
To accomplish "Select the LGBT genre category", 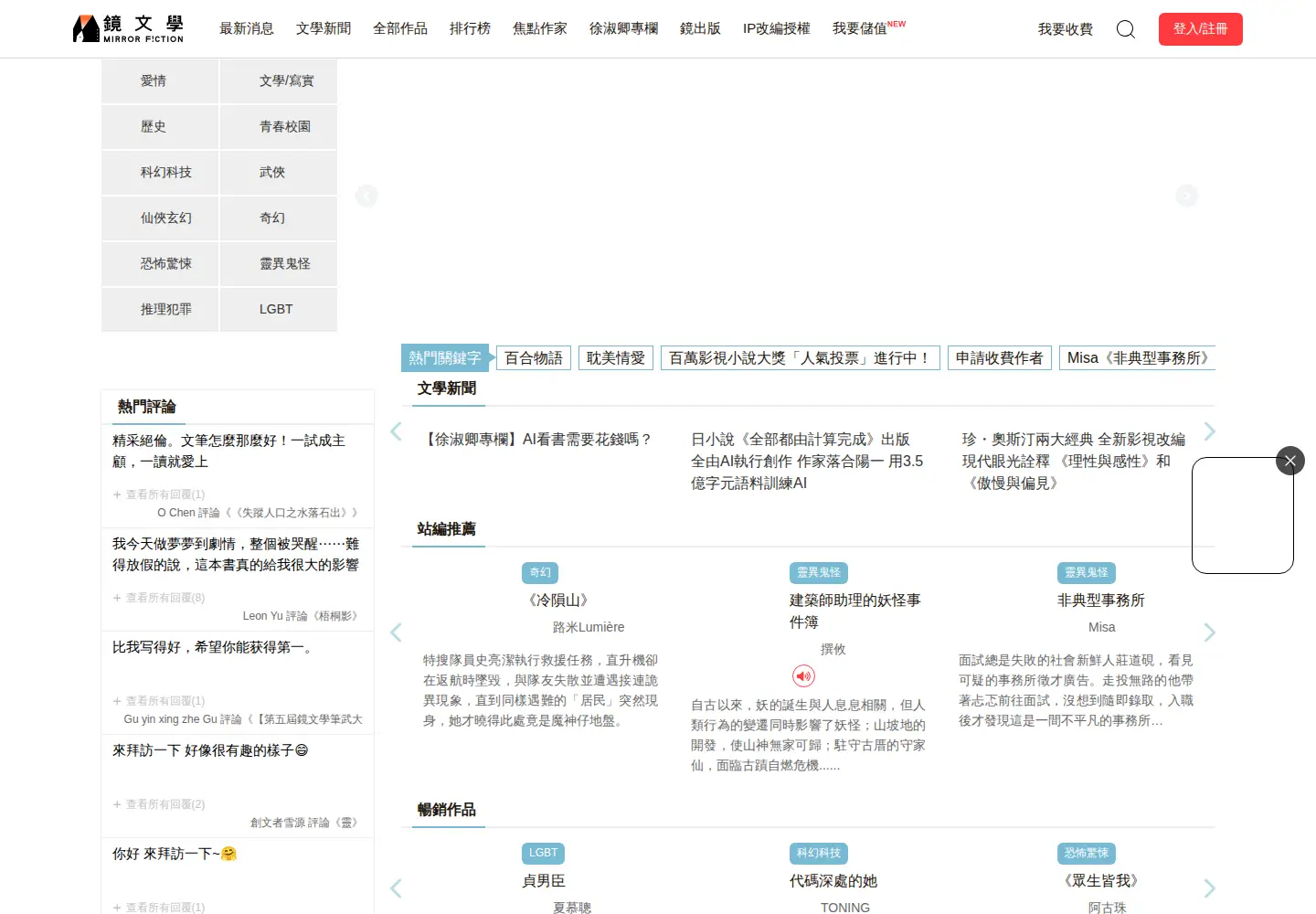I will pyautogui.click(x=279, y=309).
